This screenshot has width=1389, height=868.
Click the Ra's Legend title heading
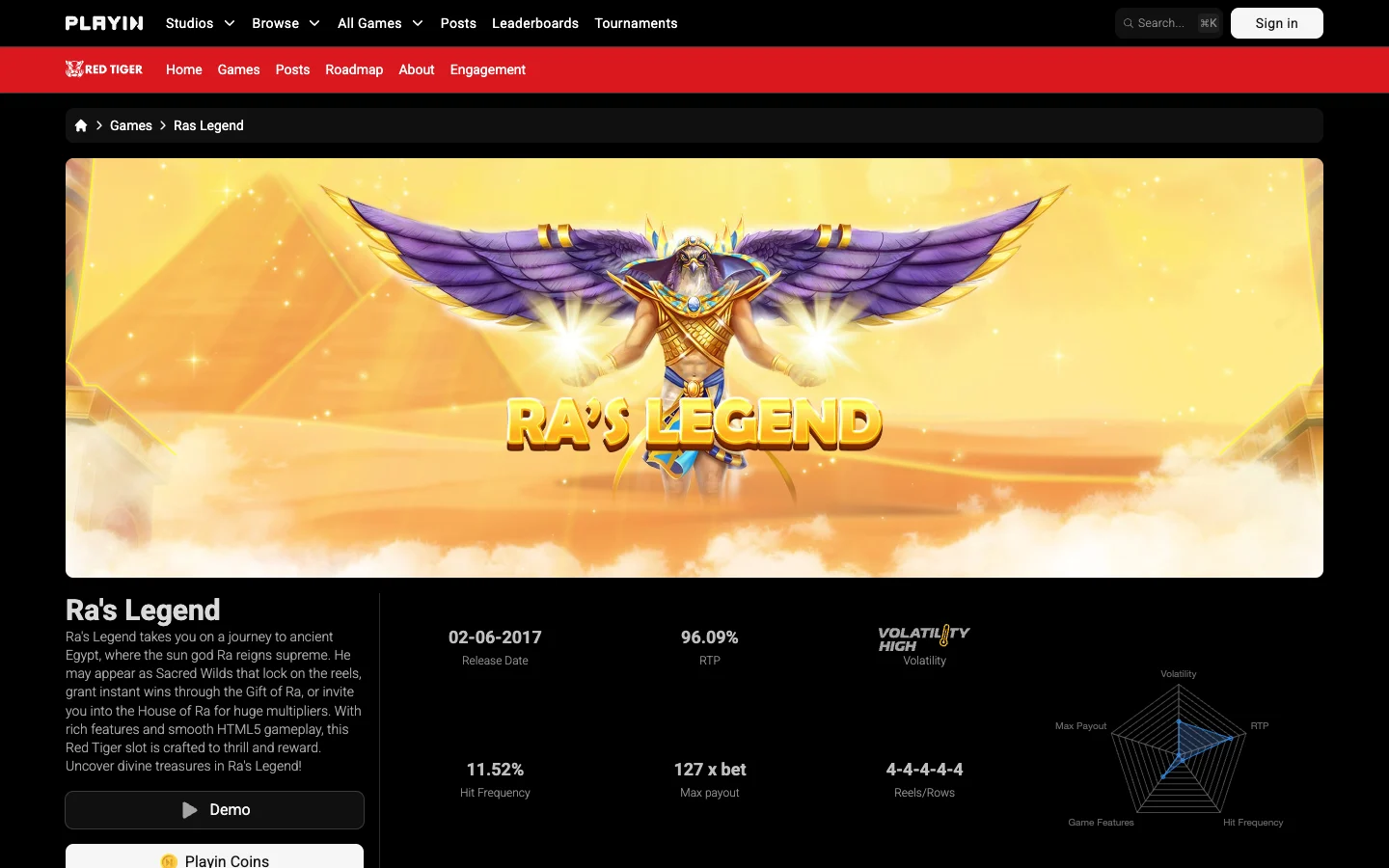point(143,610)
